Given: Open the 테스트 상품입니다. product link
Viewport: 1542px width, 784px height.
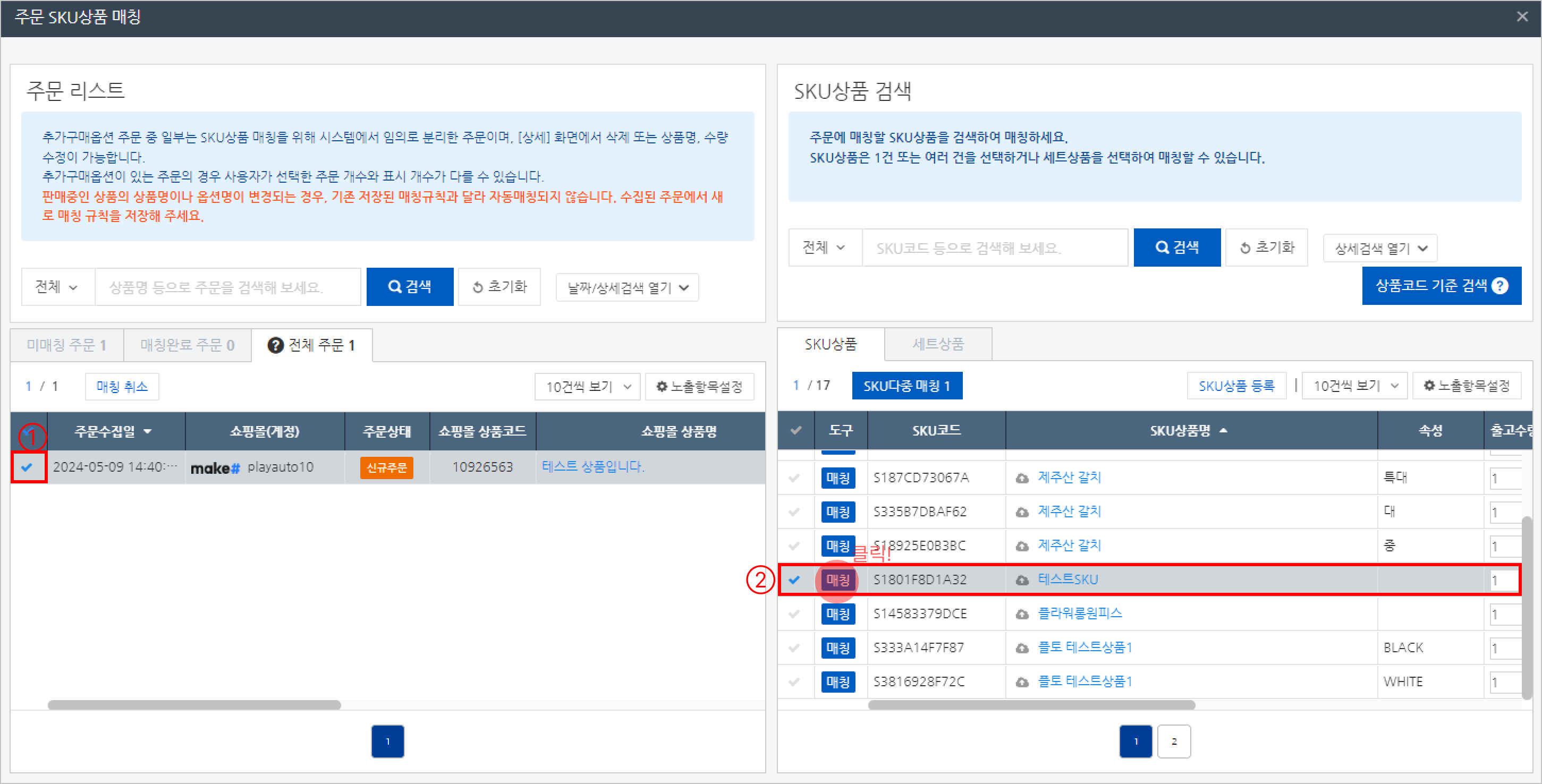Looking at the screenshot, I should pyautogui.click(x=592, y=466).
